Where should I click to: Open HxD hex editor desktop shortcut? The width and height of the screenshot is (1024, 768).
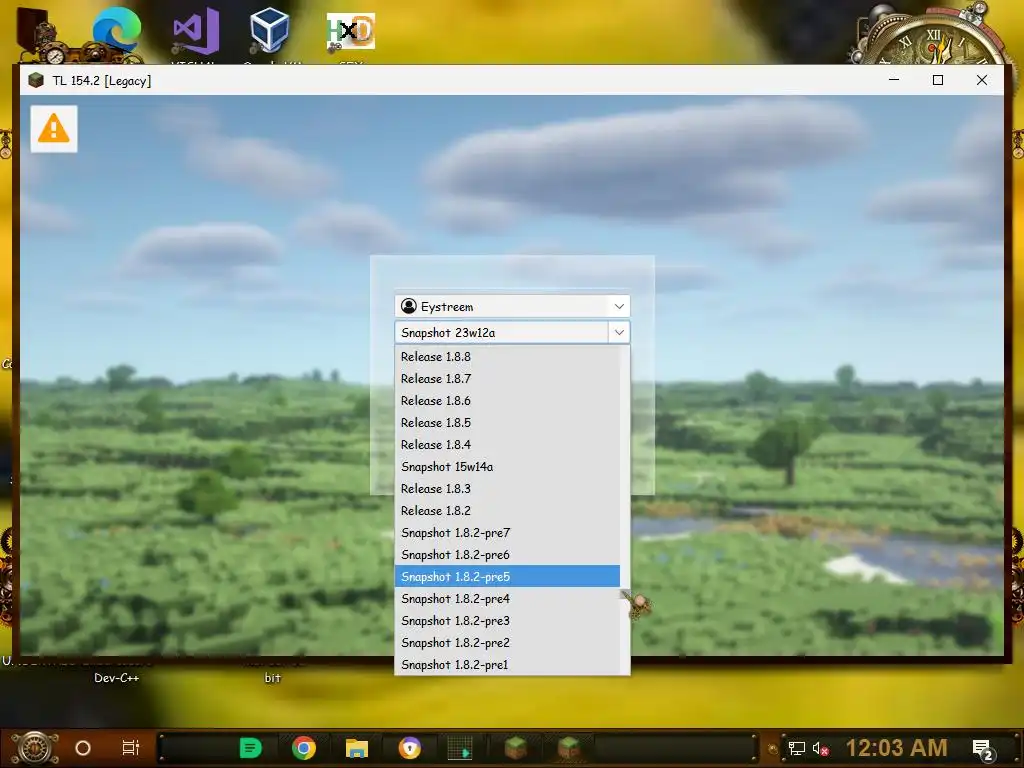tap(351, 31)
